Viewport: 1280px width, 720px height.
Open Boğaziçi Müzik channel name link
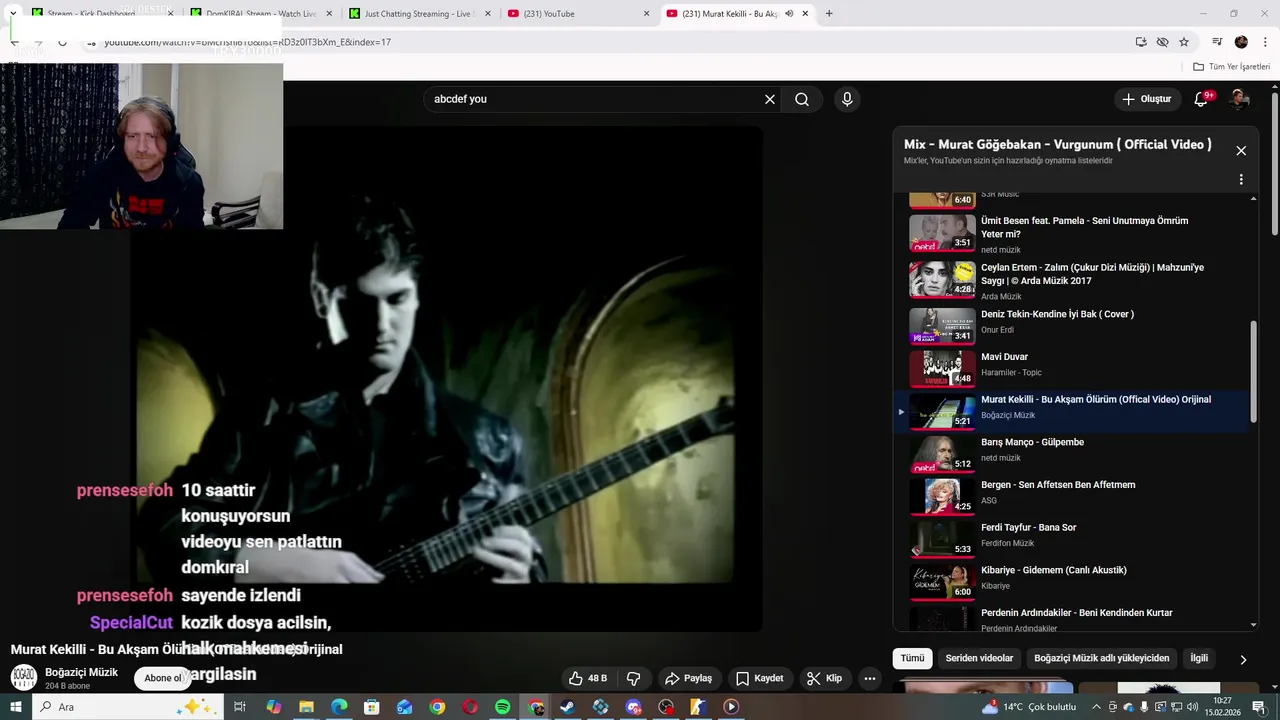[81, 672]
